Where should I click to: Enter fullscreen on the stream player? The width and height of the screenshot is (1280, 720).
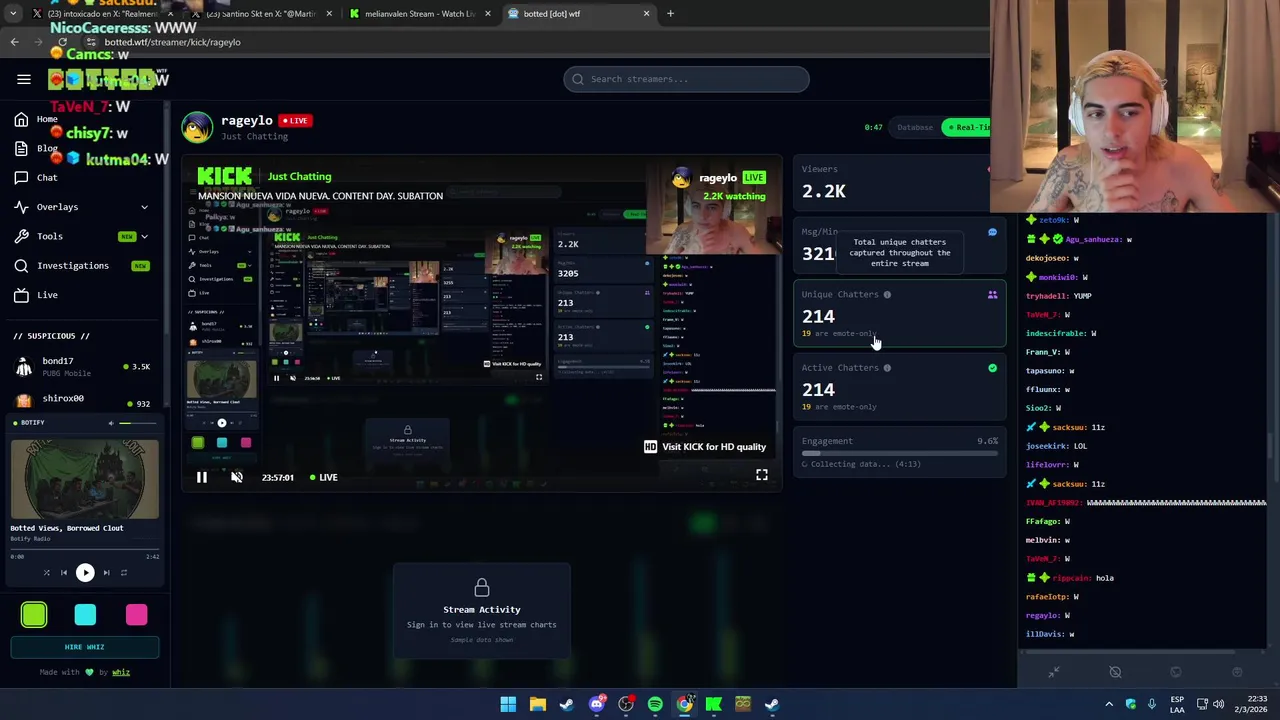(x=762, y=476)
